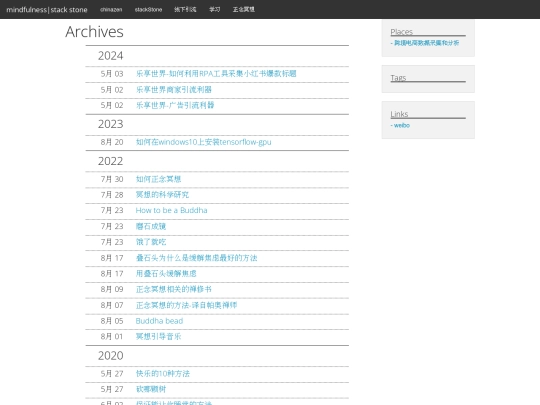The height and width of the screenshot is (405, 540).
Task: Open the 乐享世界商家引流利器 post
Action: click(174, 90)
